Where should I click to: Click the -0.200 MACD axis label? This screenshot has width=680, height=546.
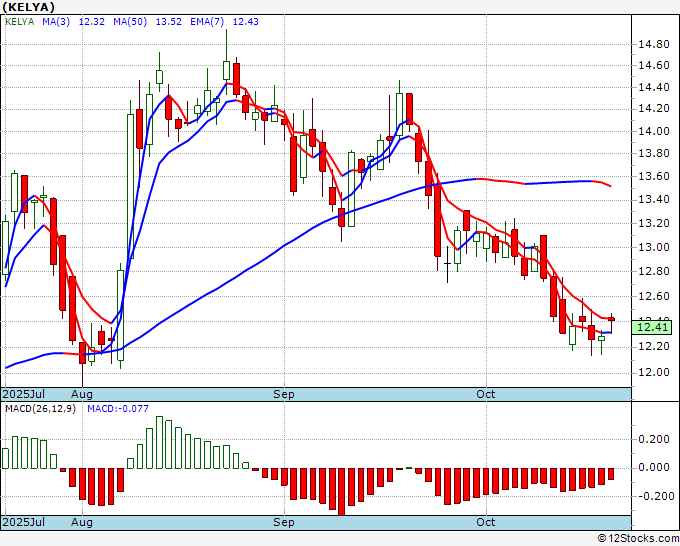point(652,496)
